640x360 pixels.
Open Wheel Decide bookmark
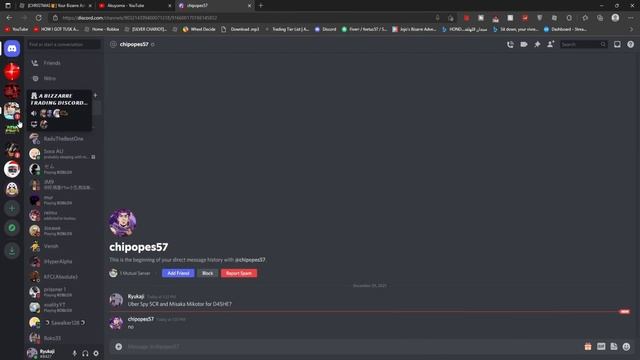(x=199, y=29)
